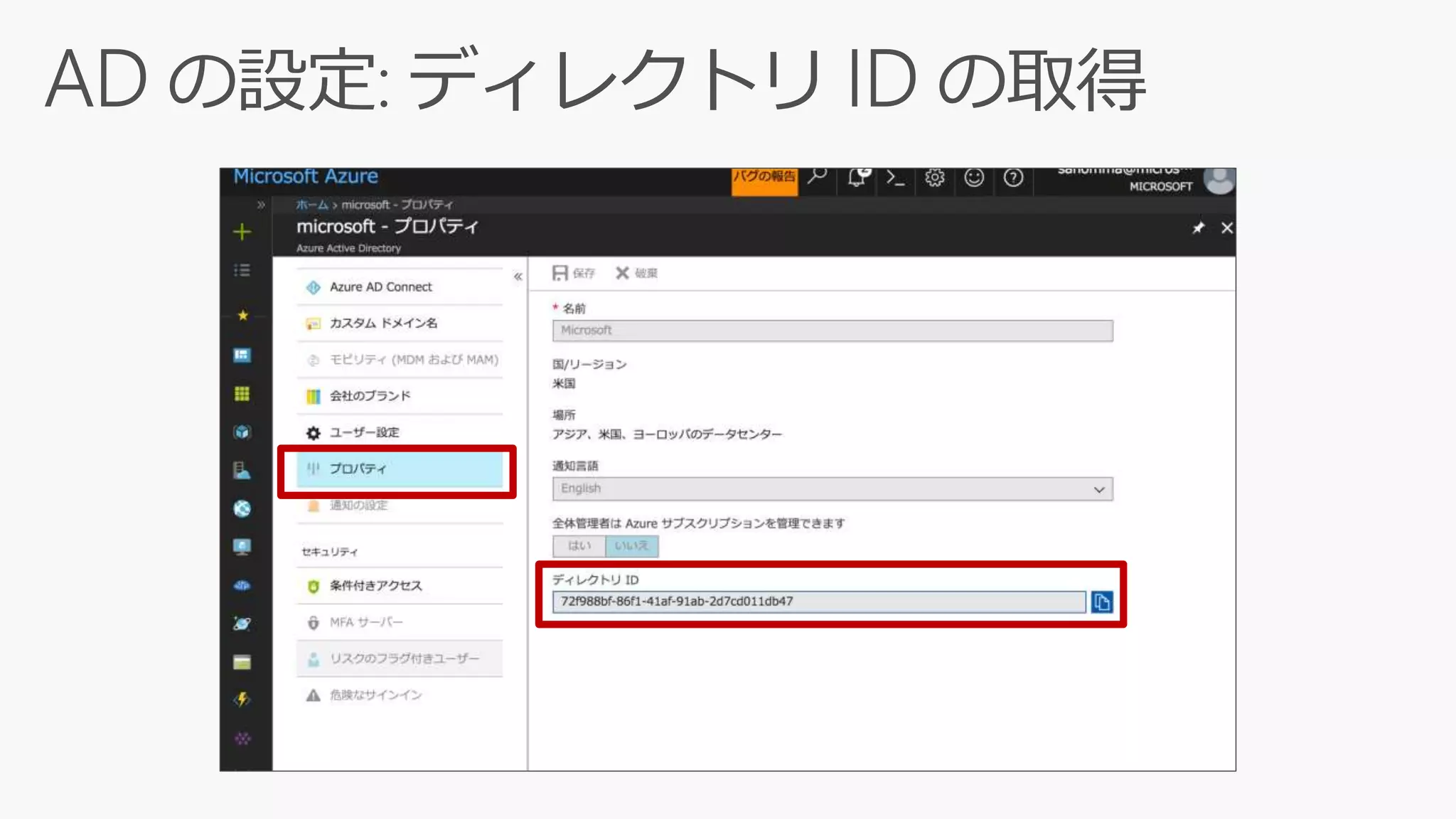Open the 通知言語 English dropdown
1456x819 pixels.
[x=832, y=489]
